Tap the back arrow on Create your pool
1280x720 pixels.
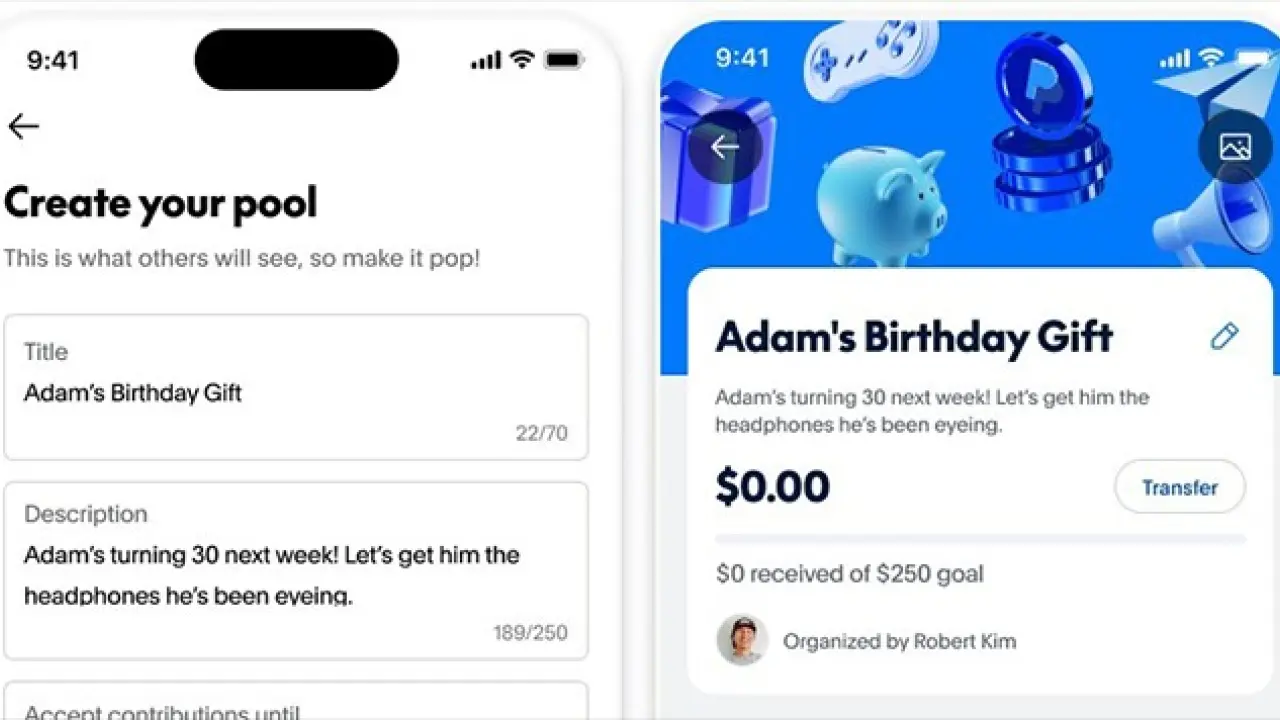pos(23,126)
